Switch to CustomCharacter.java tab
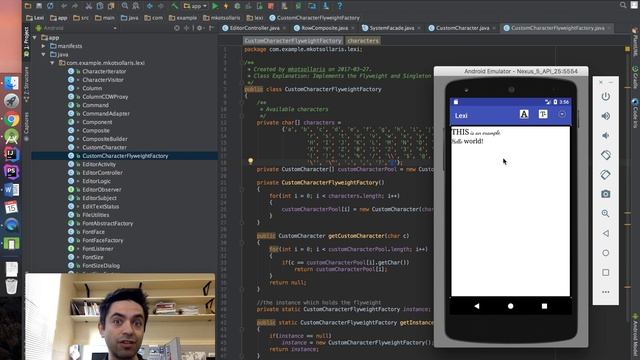Viewport: 640px width, 360px height. tap(462, 28)
